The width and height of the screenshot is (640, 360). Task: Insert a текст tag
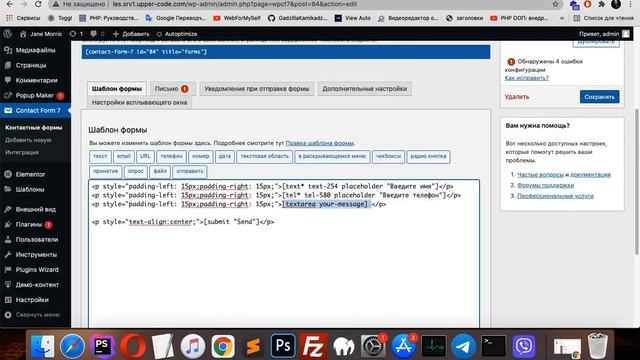tap(100, 156)
